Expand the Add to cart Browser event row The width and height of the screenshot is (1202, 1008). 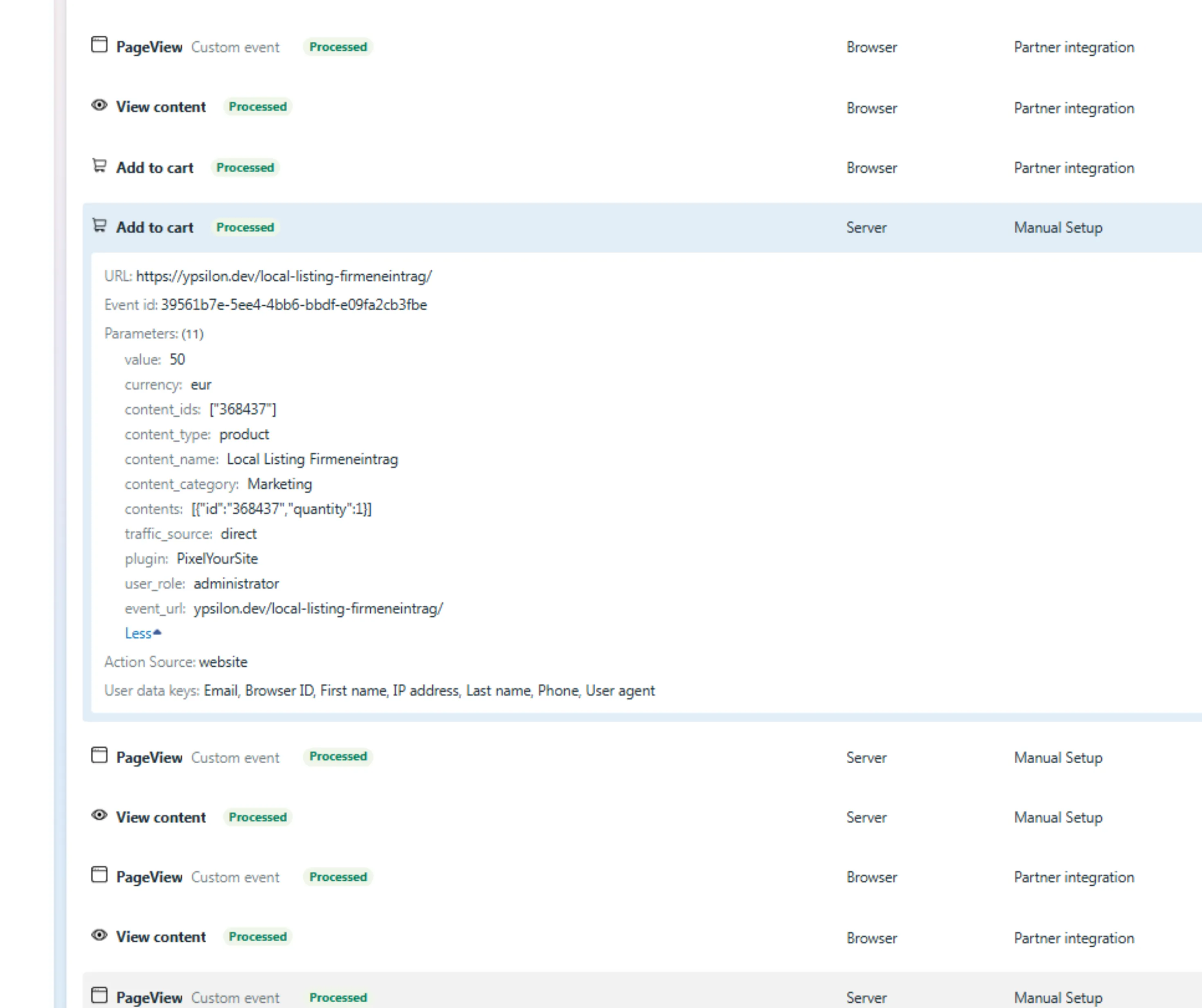pos(642,168)
